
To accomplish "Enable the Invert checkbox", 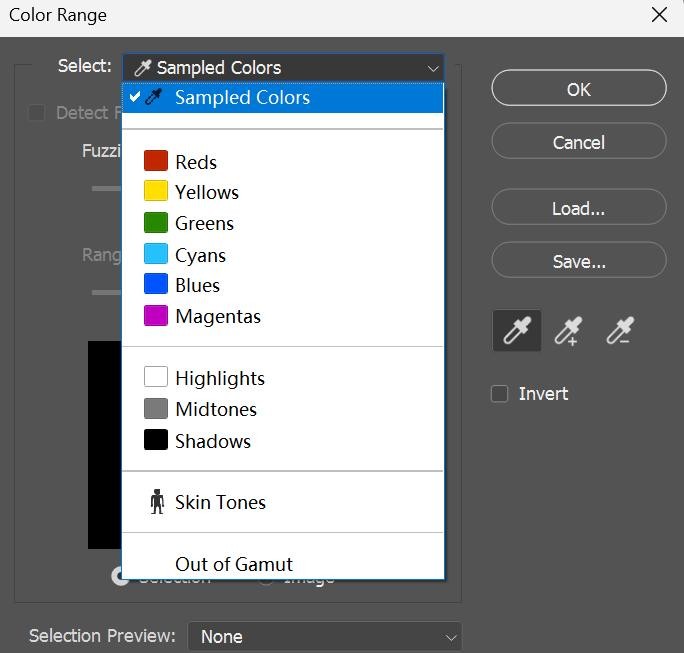I will (500, 394).
